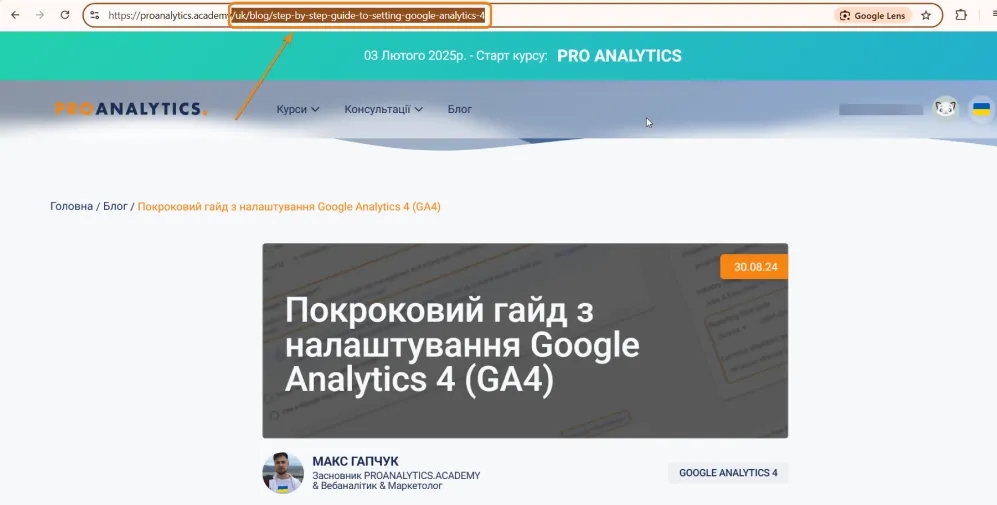
Task: Click author photo of Макс Гапчук
Action: coord(282,473)
